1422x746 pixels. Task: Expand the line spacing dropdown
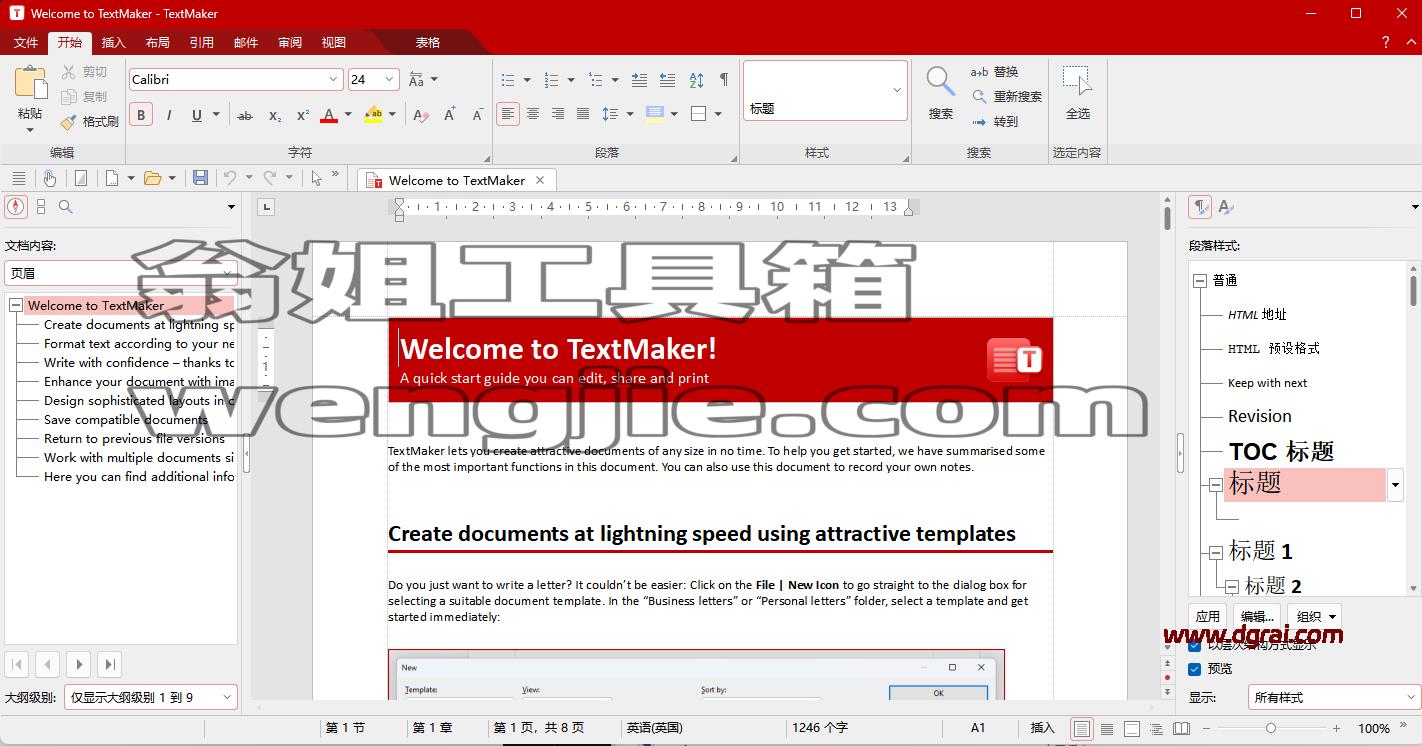point(630,114)
